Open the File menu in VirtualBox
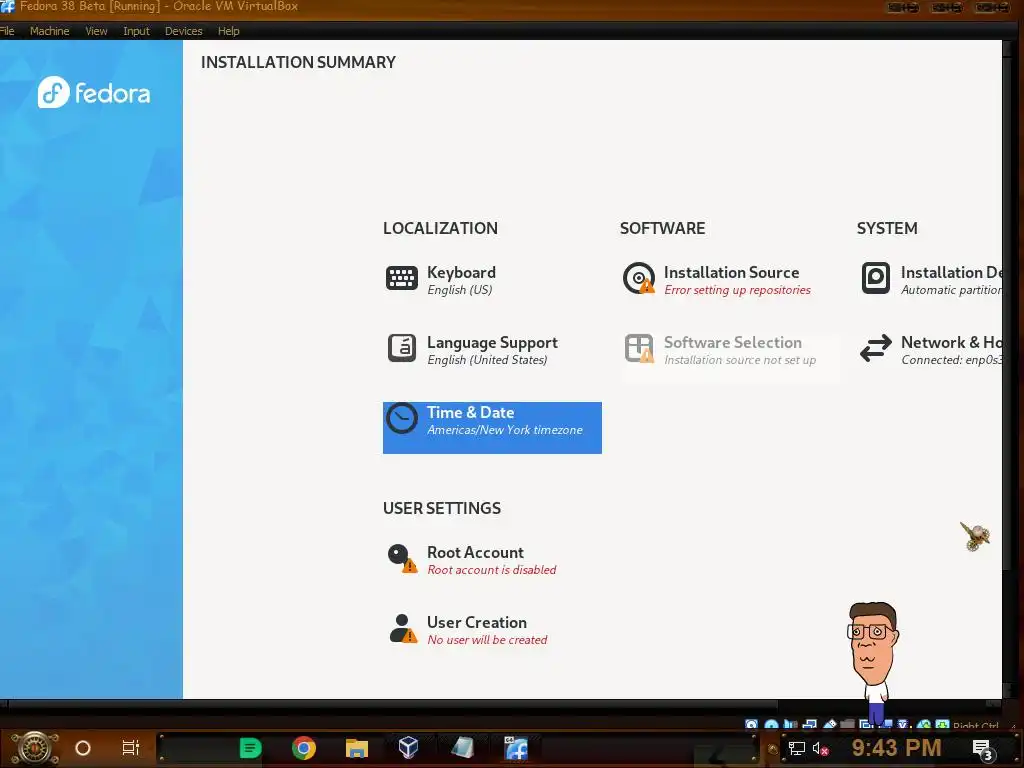This screenshot has width=1024, height=768. pos(7,31)
